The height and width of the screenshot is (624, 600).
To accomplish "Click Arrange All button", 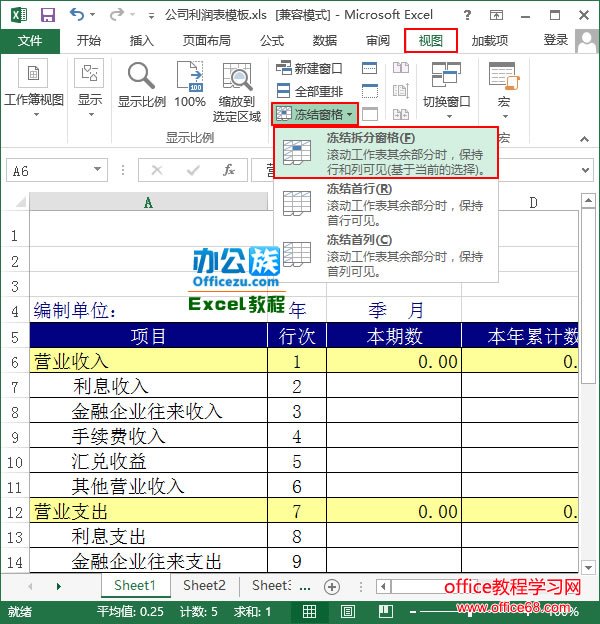I will coord(309,91).
